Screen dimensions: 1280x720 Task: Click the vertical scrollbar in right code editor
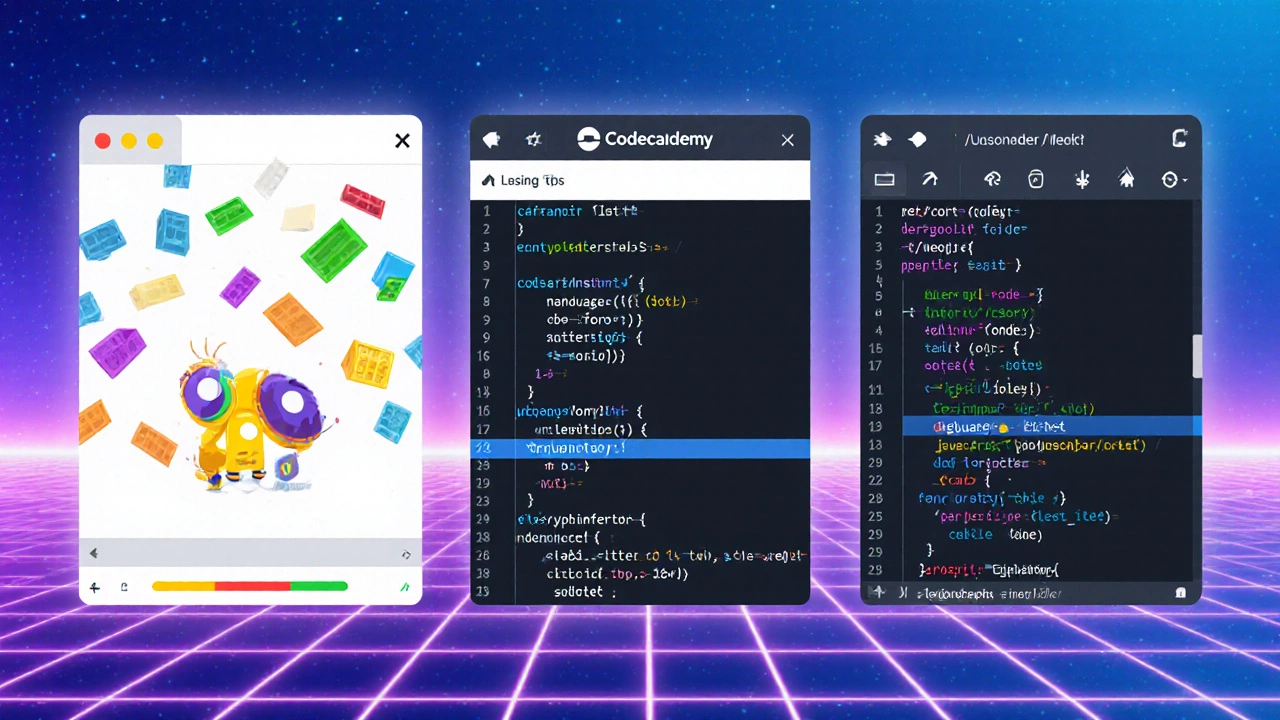(x=1196, y=357)
